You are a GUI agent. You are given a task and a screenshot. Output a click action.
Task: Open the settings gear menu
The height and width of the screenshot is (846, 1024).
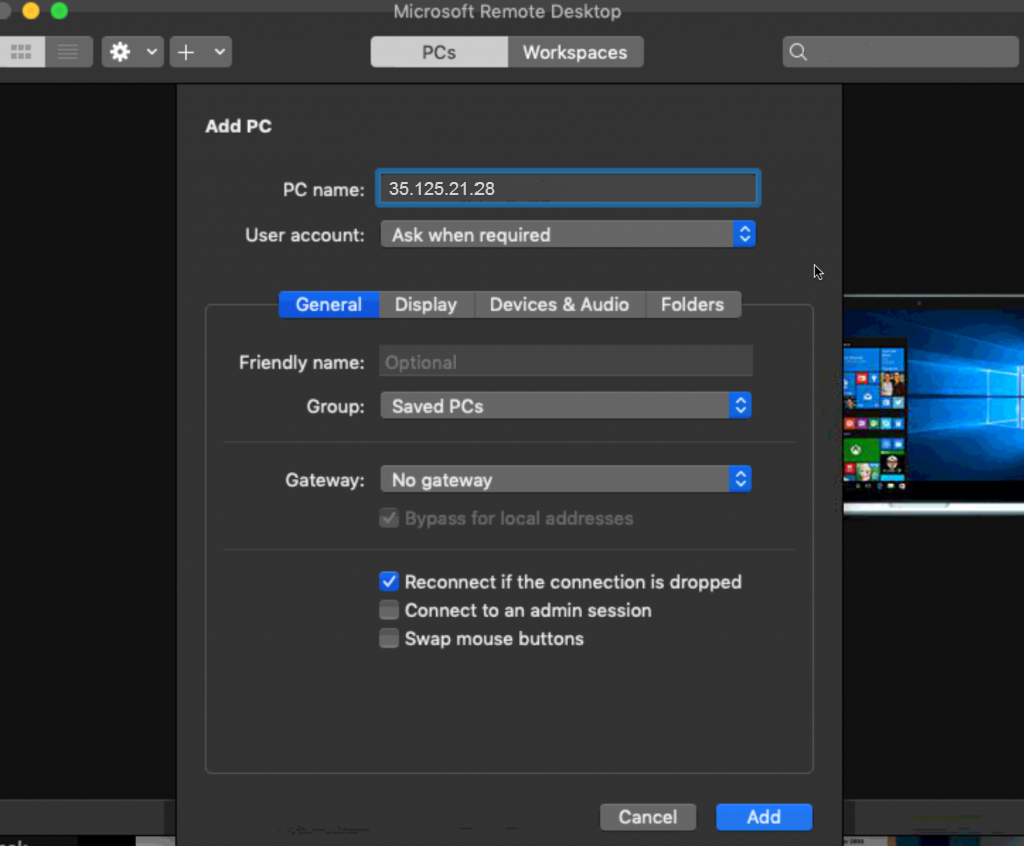point(121,52)
